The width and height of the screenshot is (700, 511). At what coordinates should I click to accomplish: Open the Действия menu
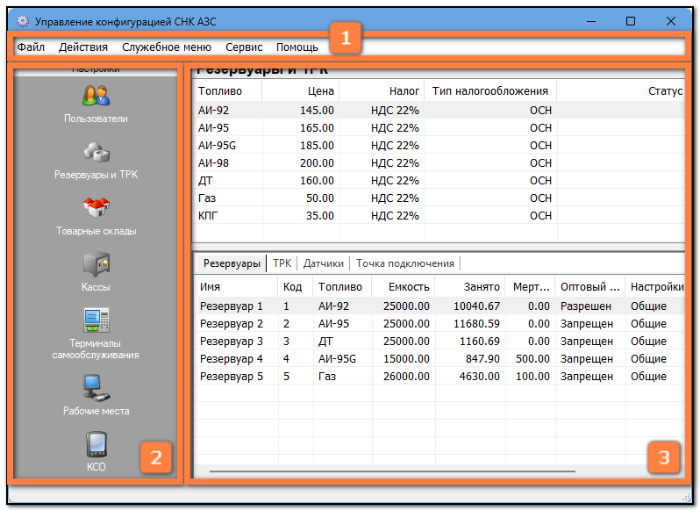(x=83, y=47)
